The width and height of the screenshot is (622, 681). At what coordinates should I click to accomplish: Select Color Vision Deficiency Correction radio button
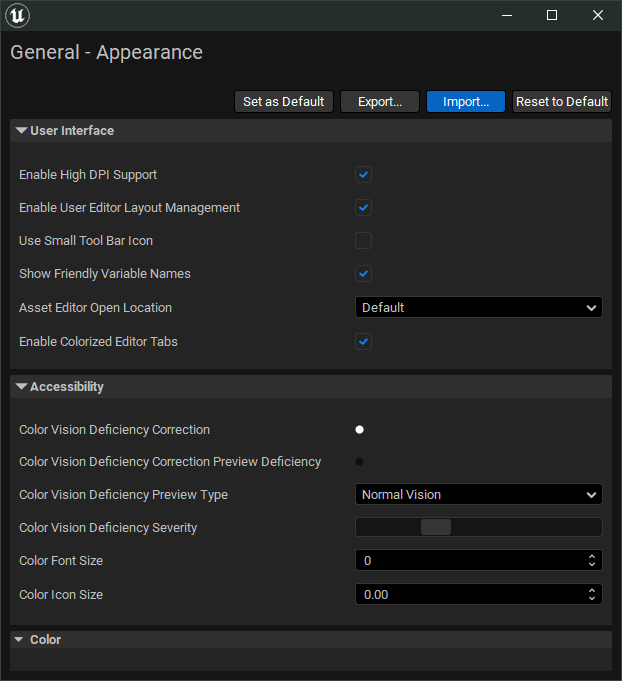coord(359,430)
